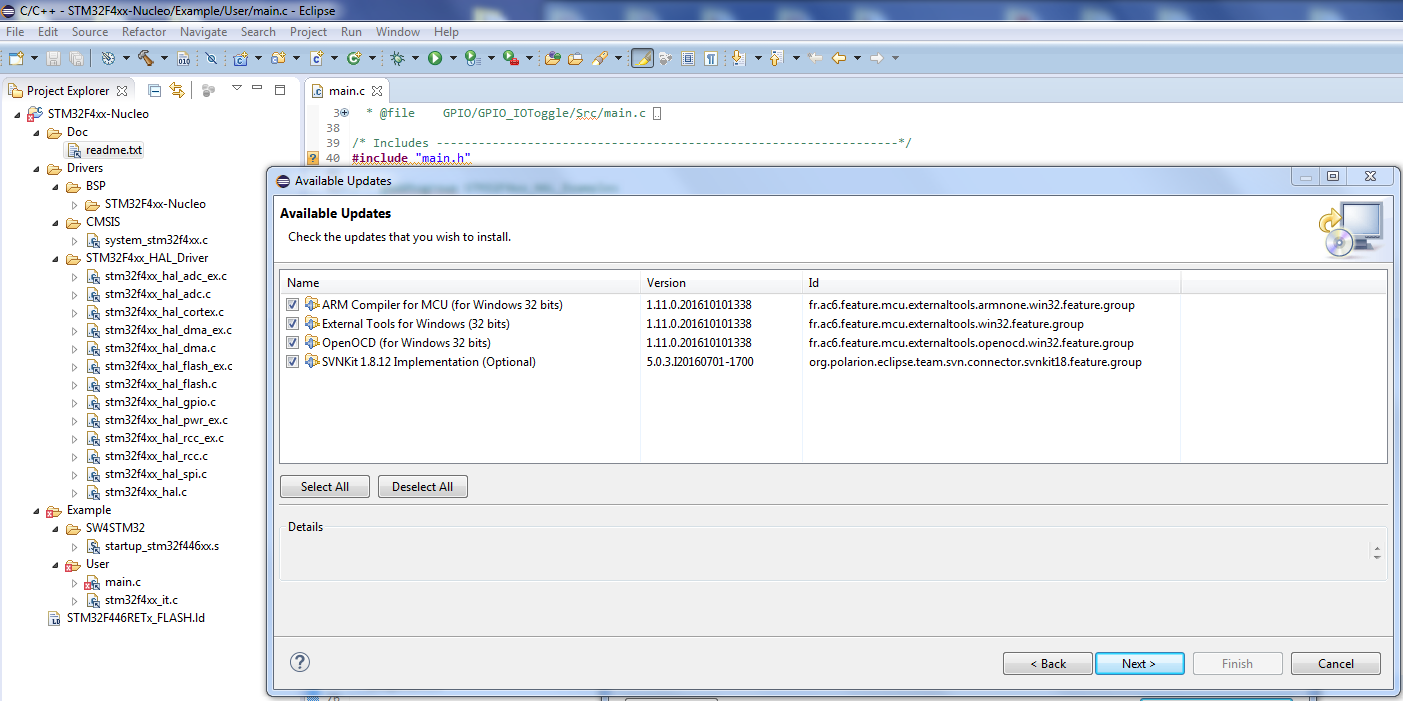Open the Window menu
1403x701 pixels.
[398, 32]
